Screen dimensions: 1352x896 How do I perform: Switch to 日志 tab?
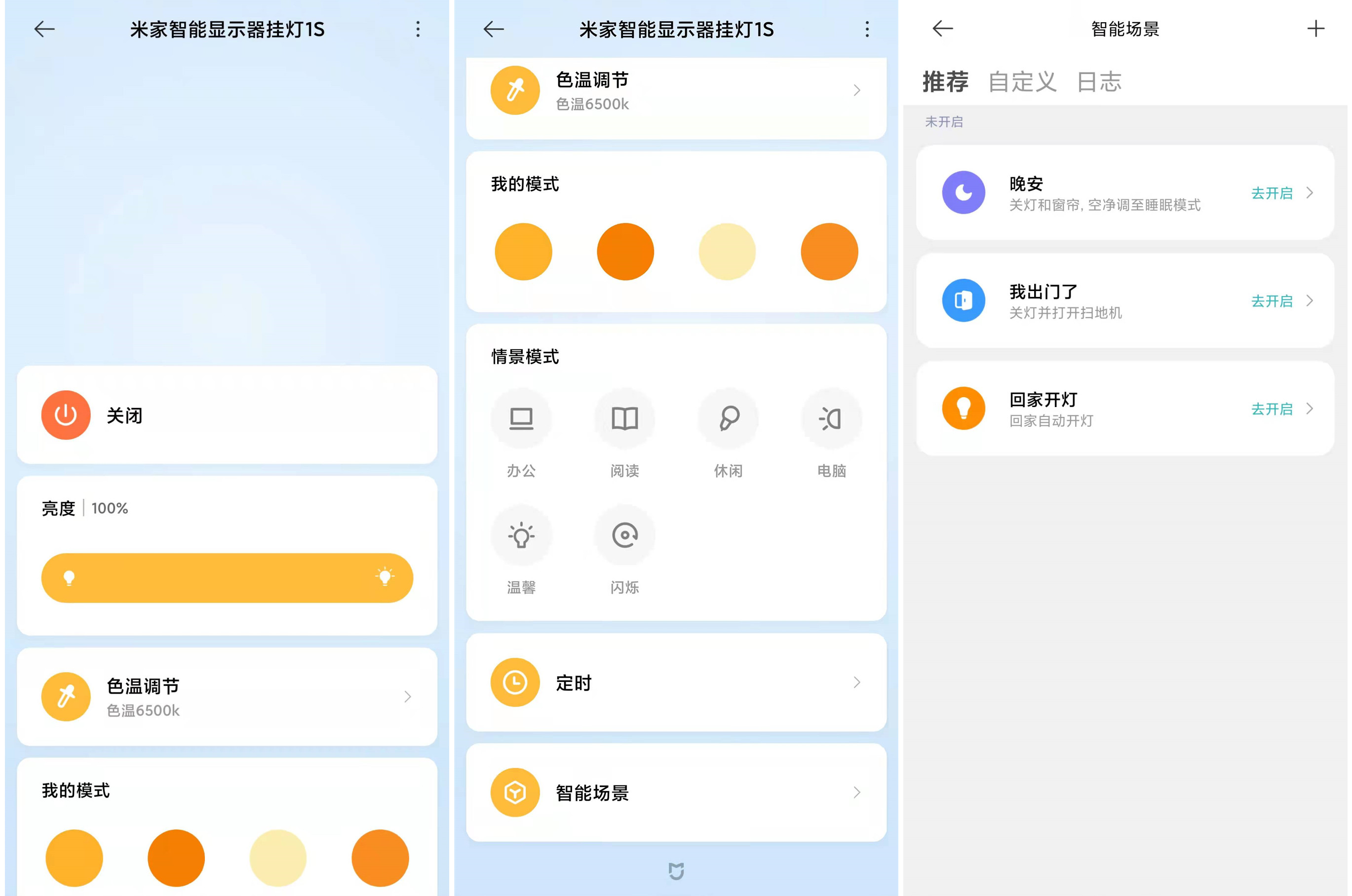click(1099, 82)
